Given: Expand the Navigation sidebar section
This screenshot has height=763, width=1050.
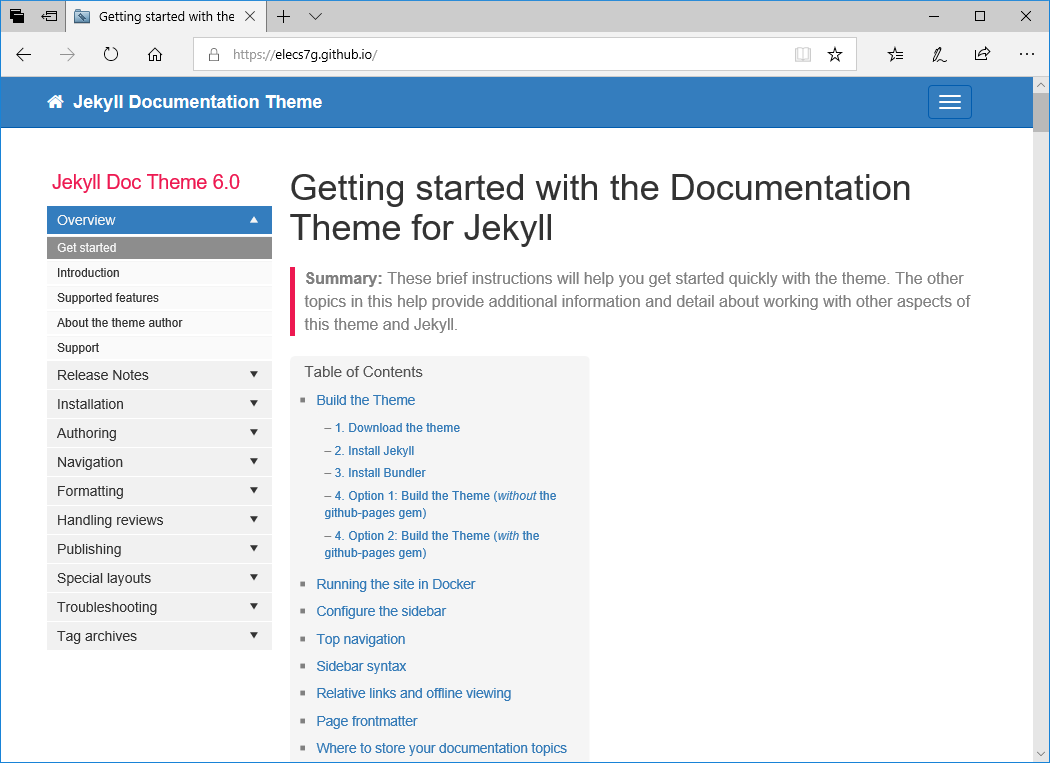Looking at the screenshot, I should click(x=159, y=462).
